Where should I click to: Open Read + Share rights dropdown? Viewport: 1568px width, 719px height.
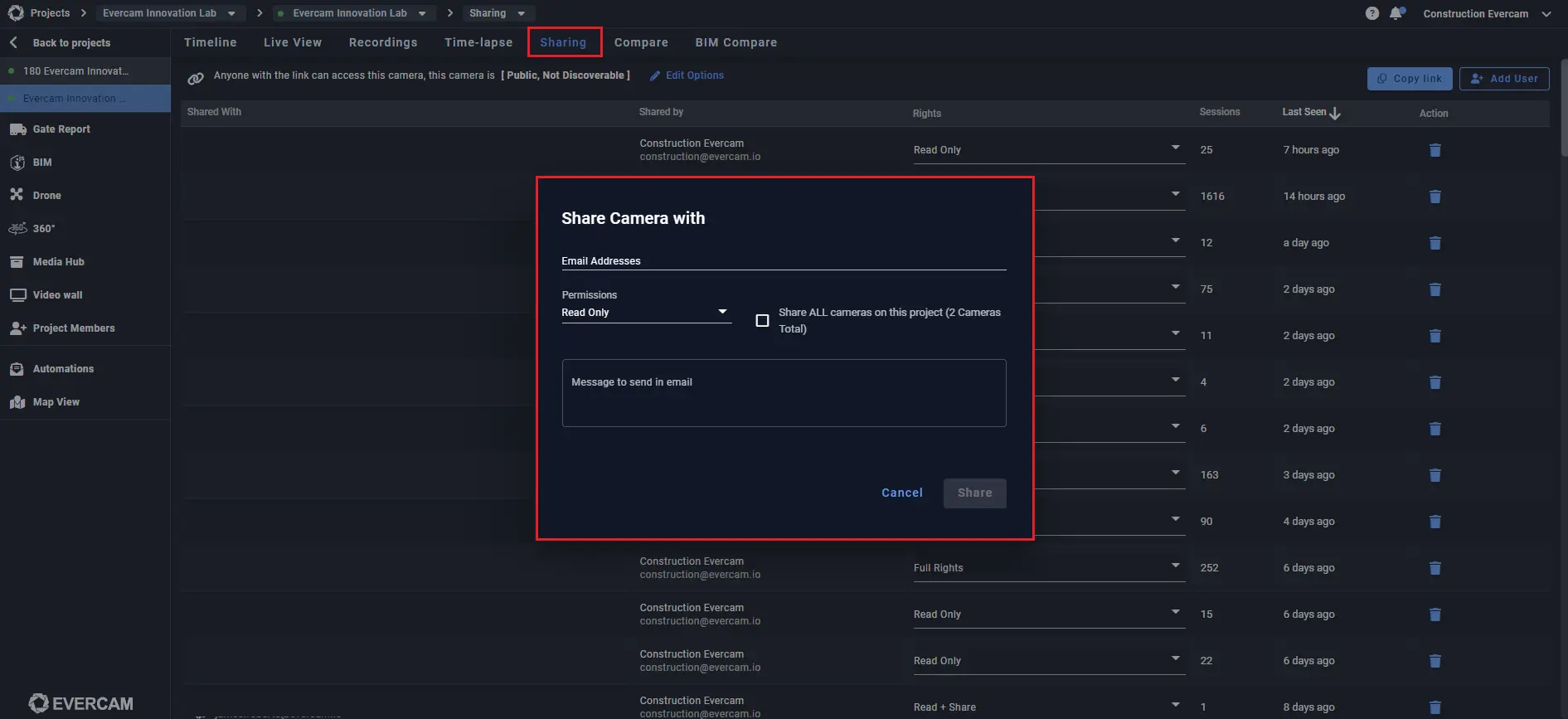1049,707
